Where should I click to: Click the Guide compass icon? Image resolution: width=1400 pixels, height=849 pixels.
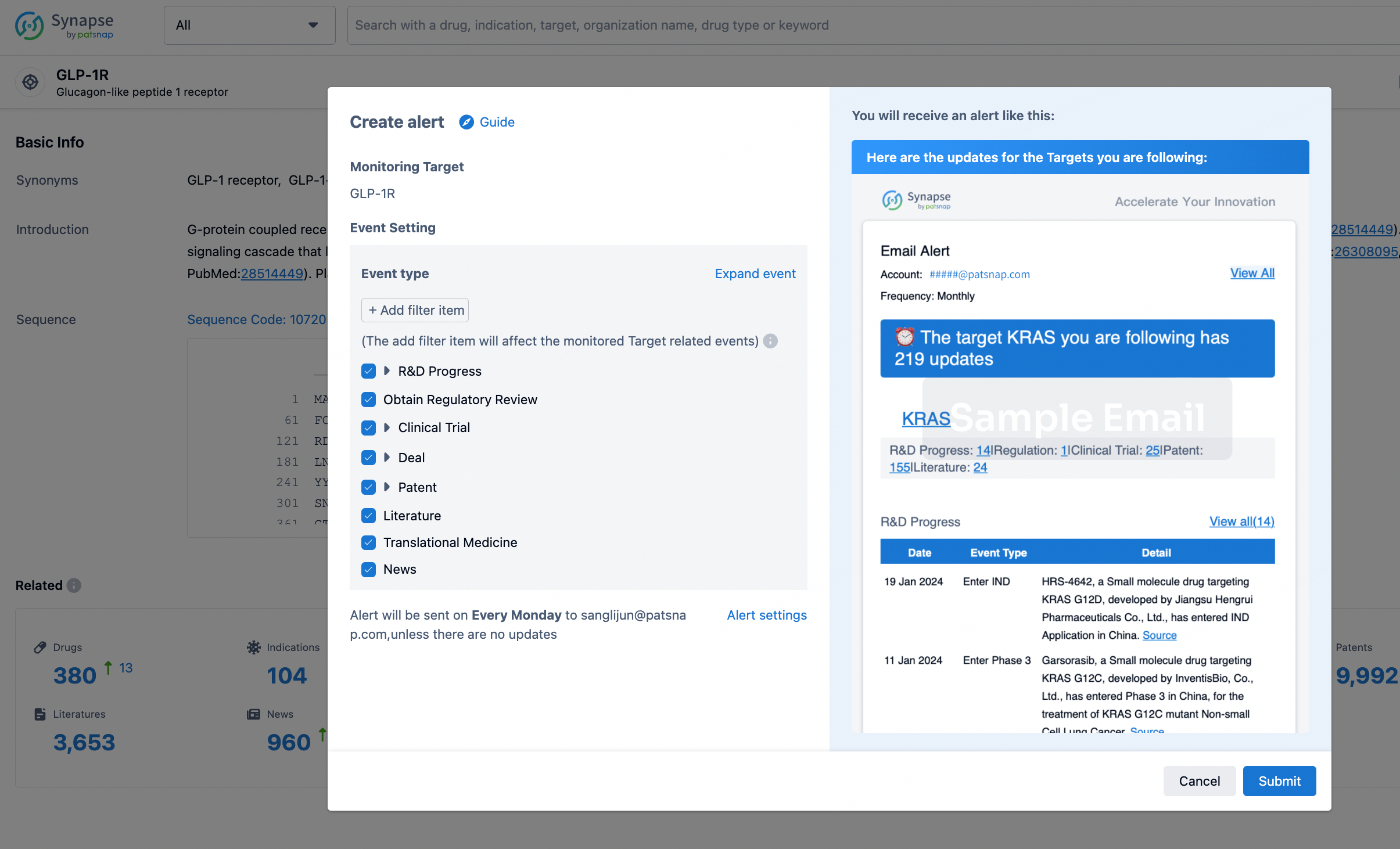[466, 122]
